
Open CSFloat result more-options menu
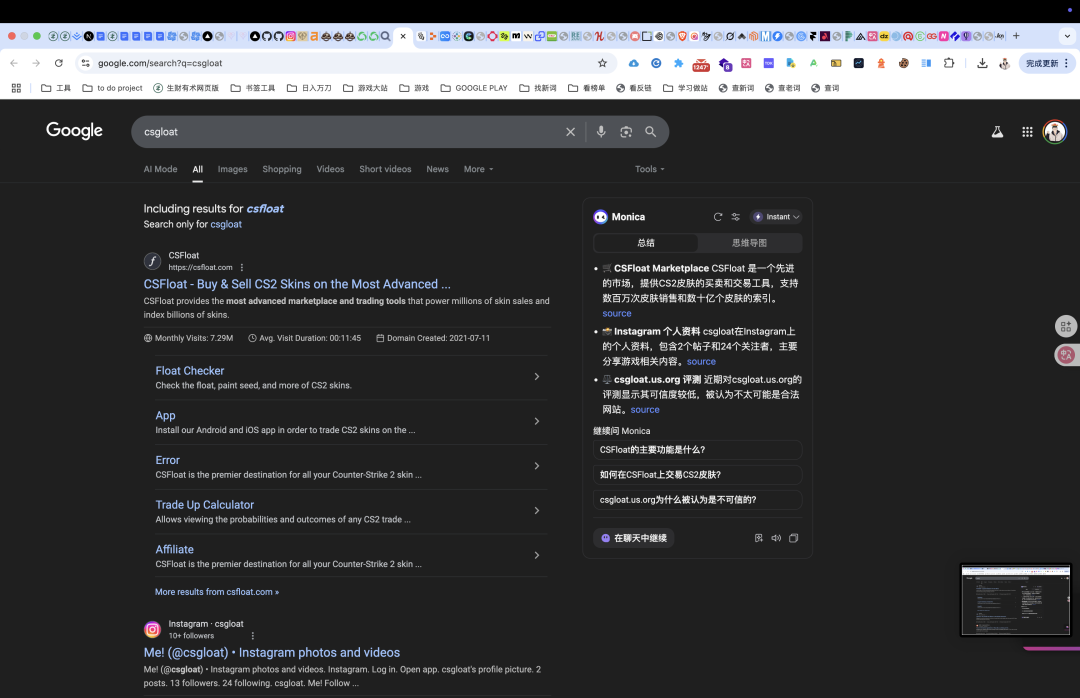(242, 267)
